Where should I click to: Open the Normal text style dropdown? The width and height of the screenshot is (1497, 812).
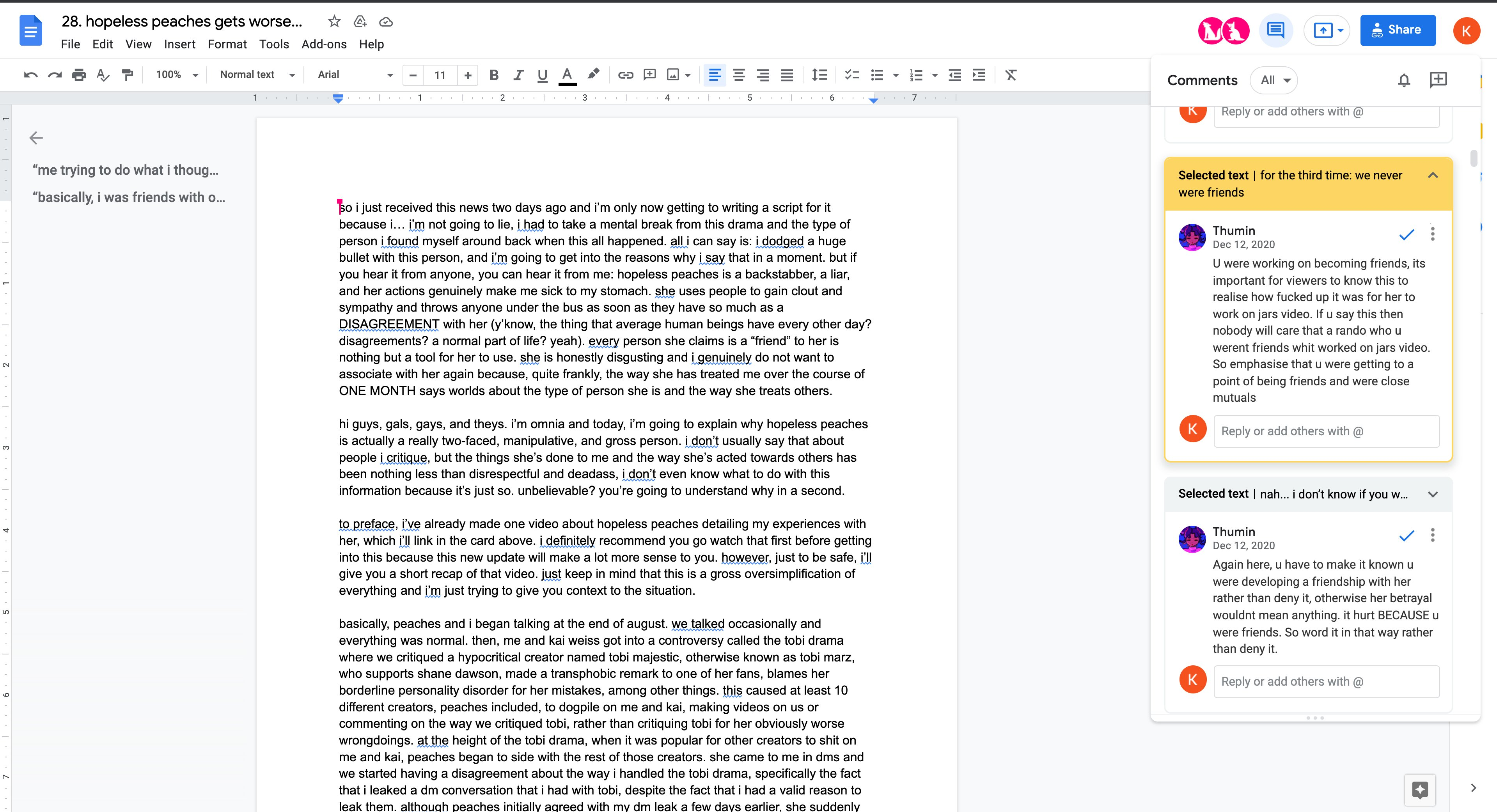click(257, 75)
